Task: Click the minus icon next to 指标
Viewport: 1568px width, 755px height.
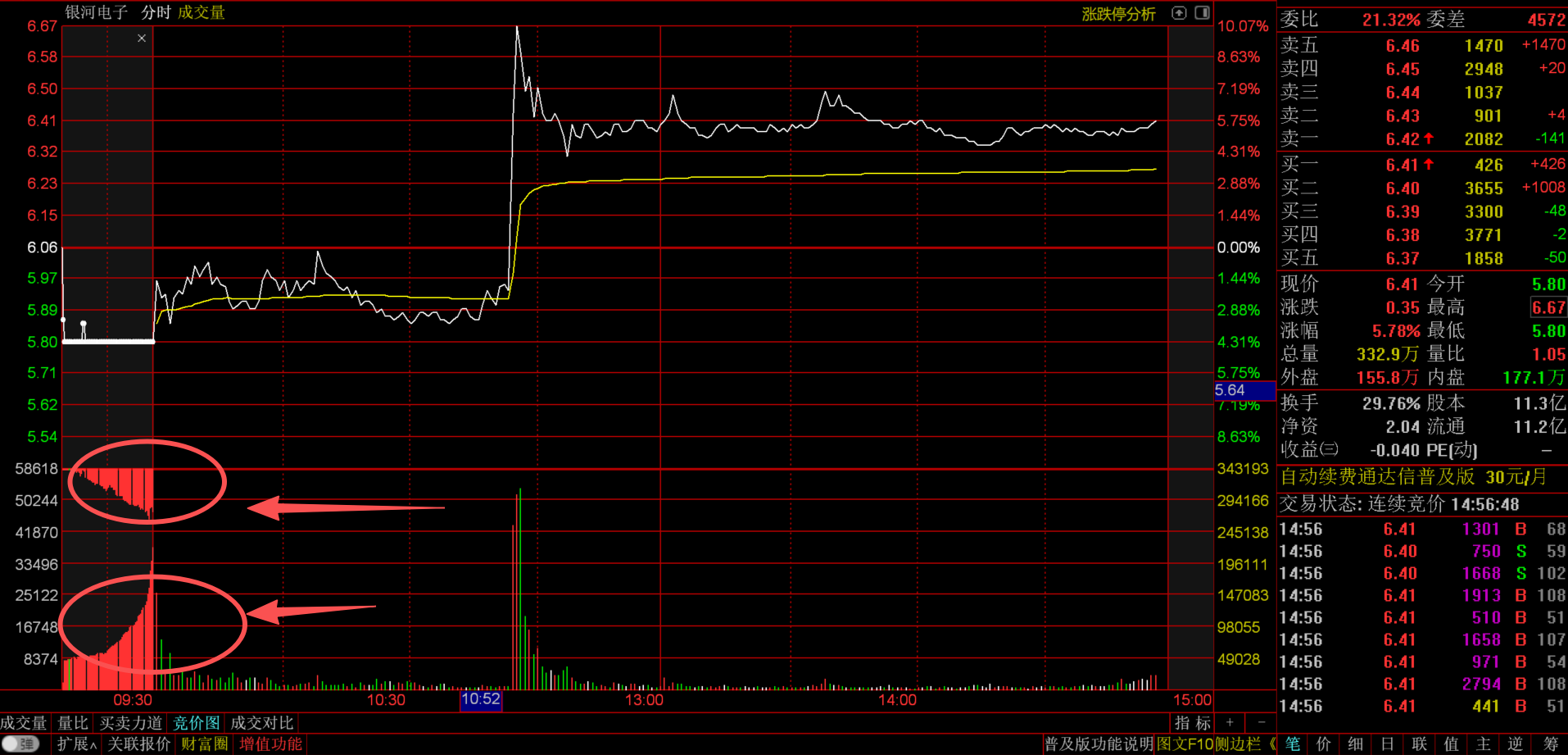Action: [x=1262, y=723]
